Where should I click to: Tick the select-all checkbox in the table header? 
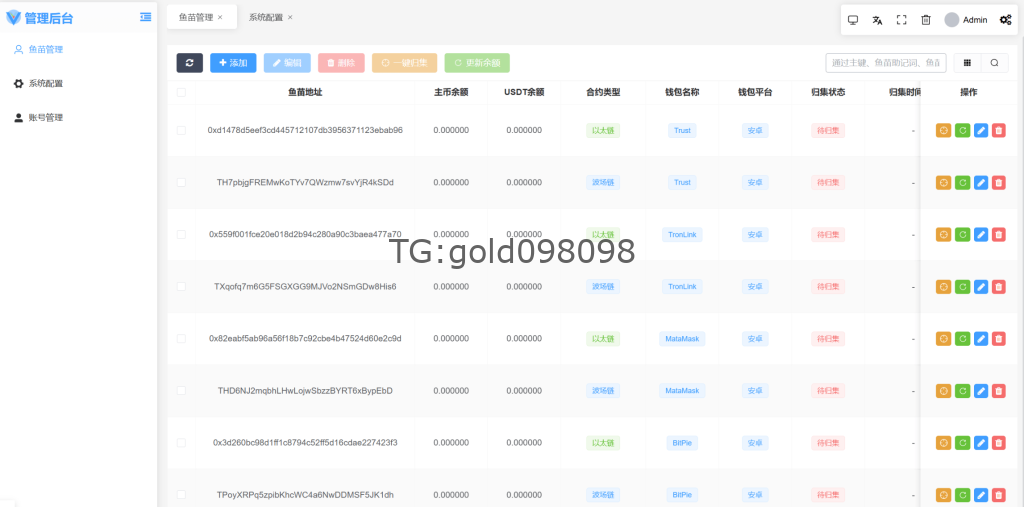[181, 93]
